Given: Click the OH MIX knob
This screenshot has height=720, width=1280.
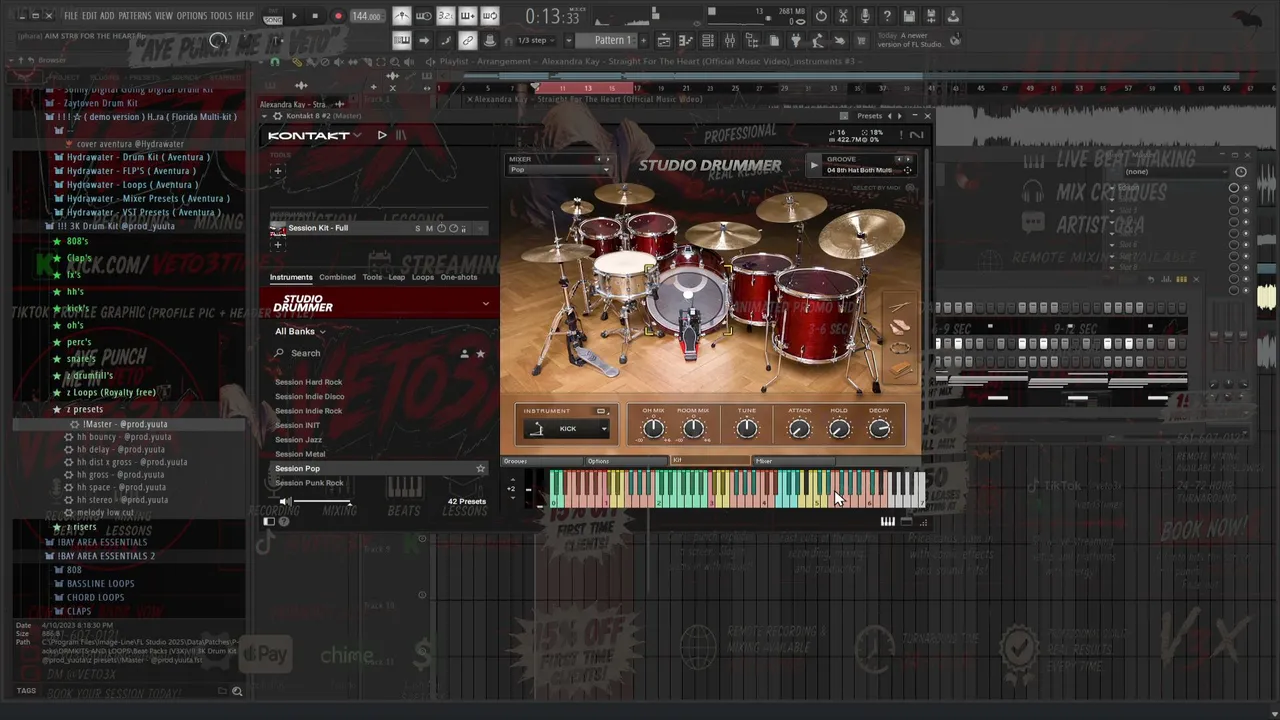Looking at the screenshot, I should pyautogui.click(x=653, y=429).
